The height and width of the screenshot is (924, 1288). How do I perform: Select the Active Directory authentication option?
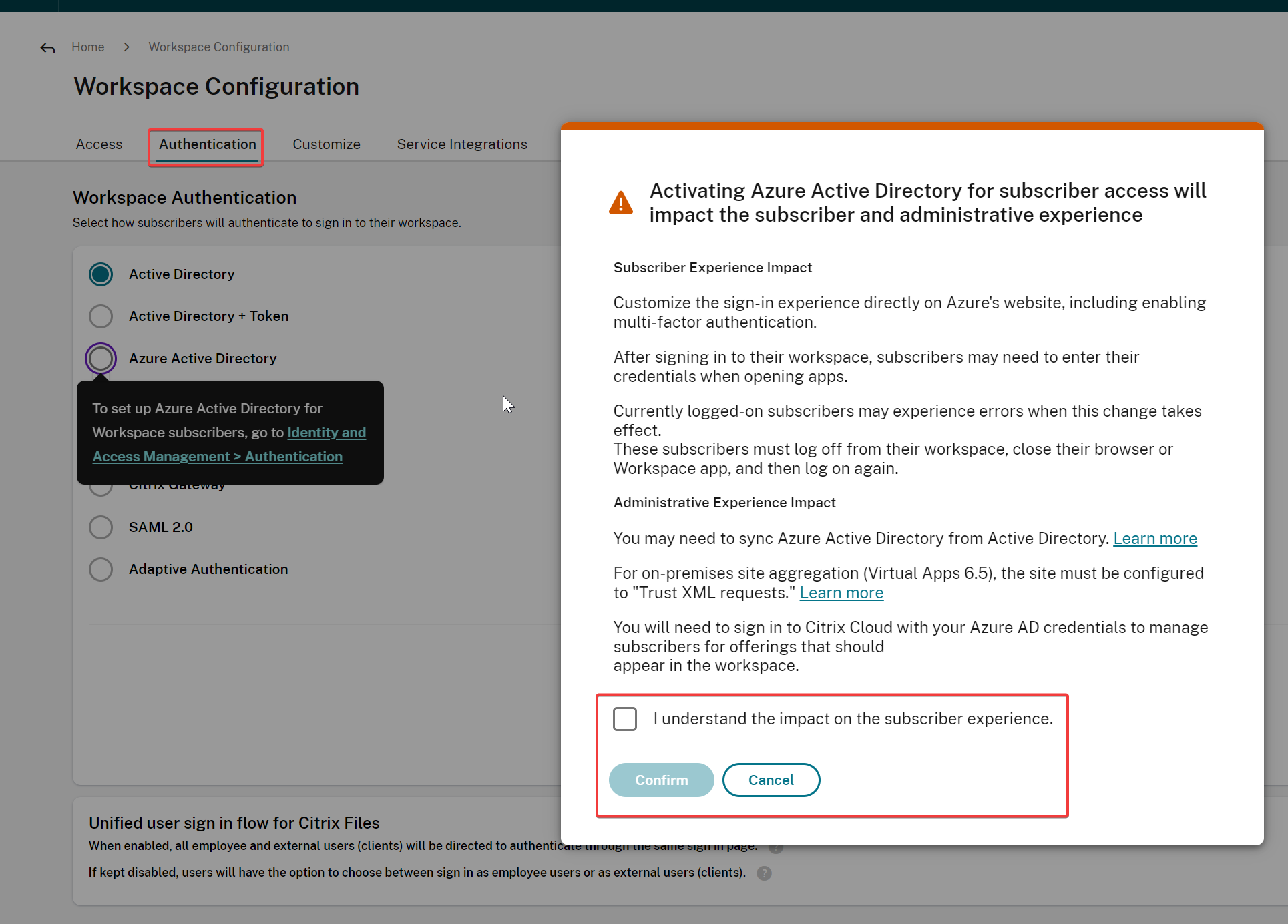(x=101, y=274)
